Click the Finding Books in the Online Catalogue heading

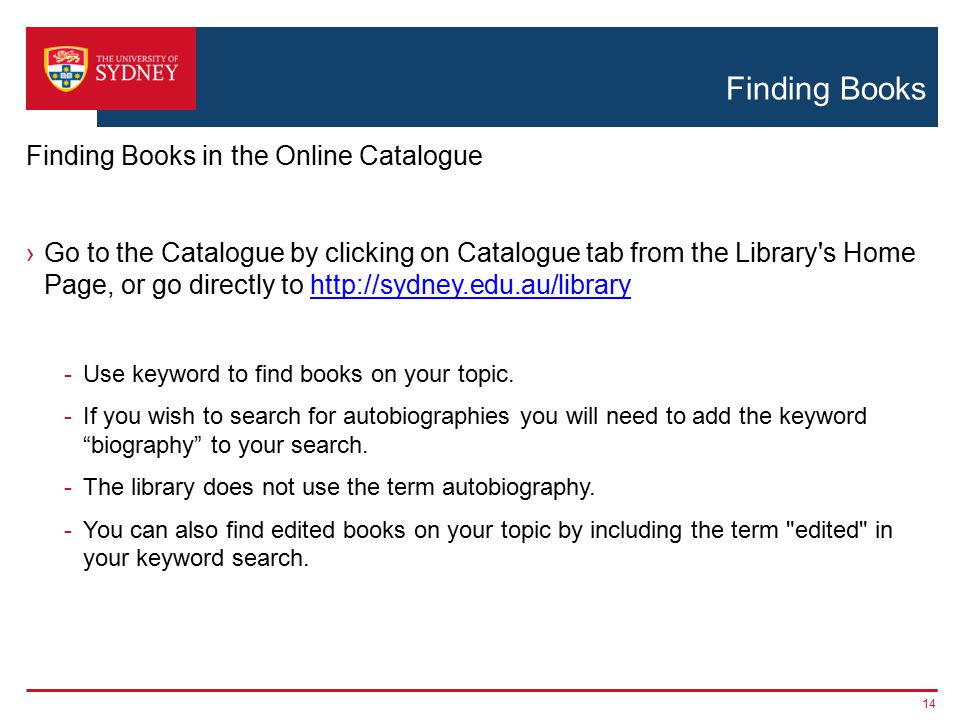coord(254,156)
